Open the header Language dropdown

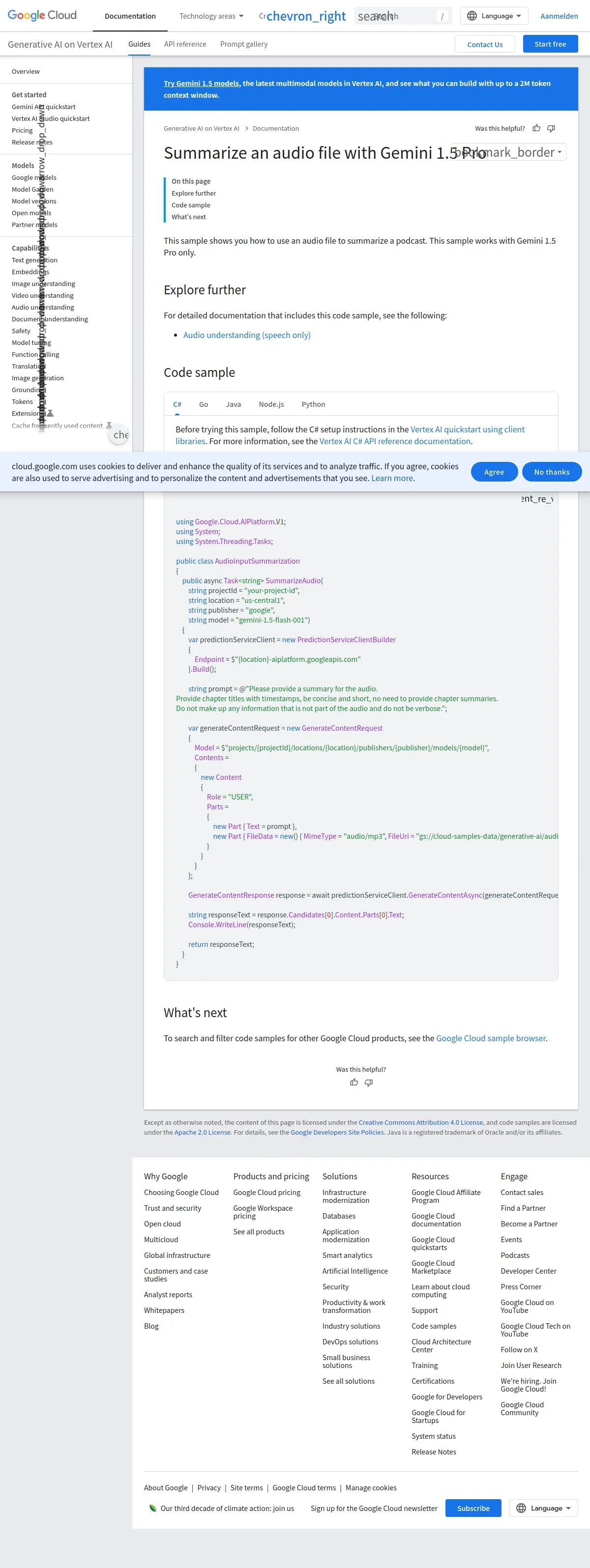(495, 16)
